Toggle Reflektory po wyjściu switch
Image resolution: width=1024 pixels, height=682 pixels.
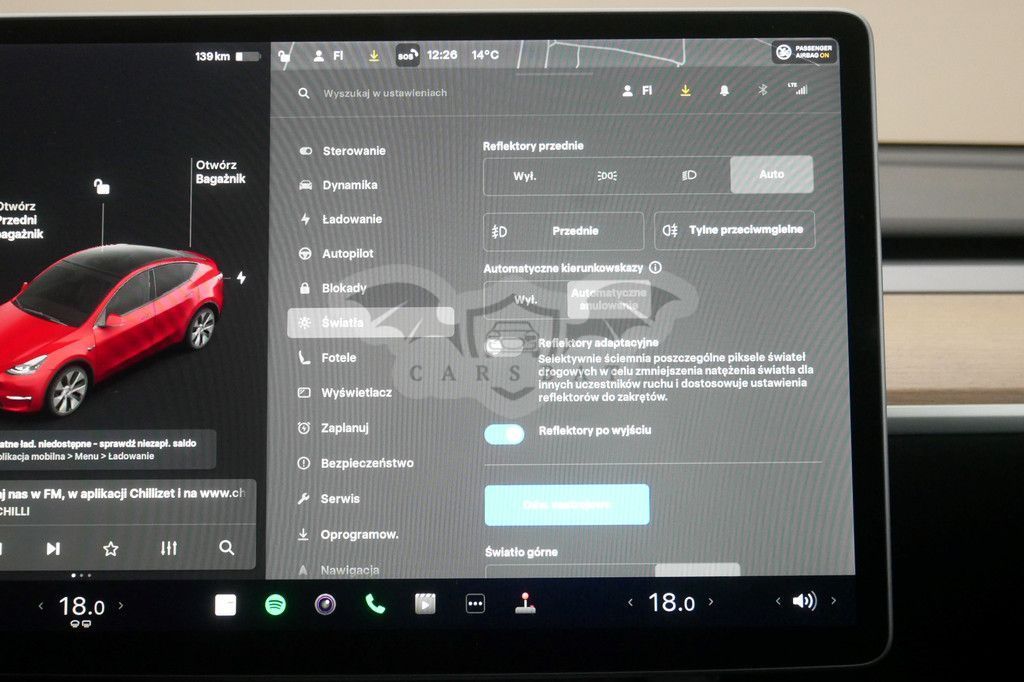click(504, 434)
